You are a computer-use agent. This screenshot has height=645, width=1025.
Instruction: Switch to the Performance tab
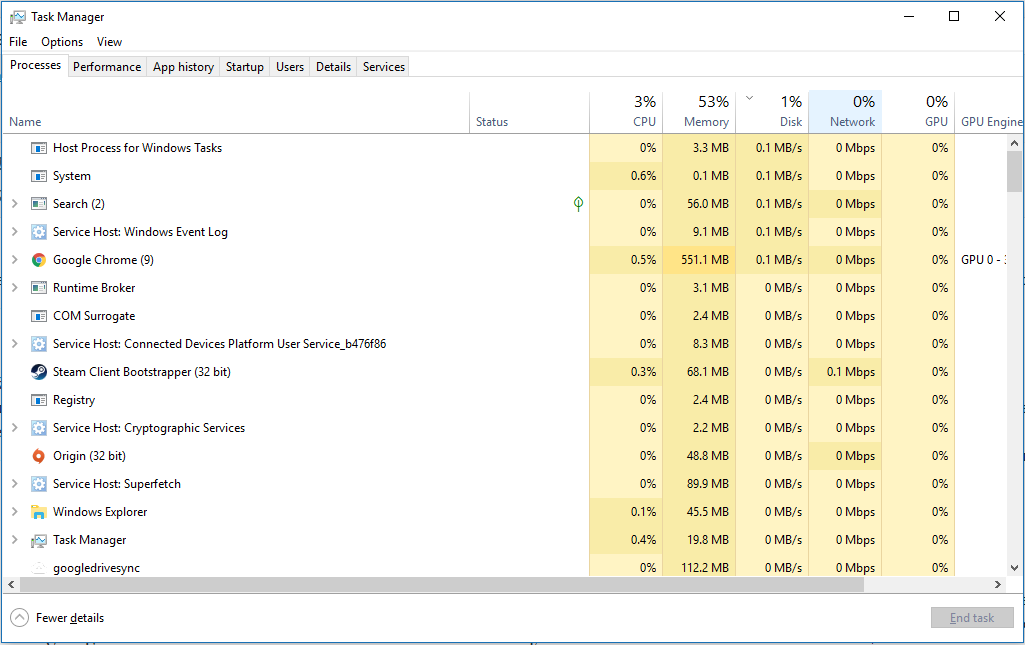tap(107, 67)
